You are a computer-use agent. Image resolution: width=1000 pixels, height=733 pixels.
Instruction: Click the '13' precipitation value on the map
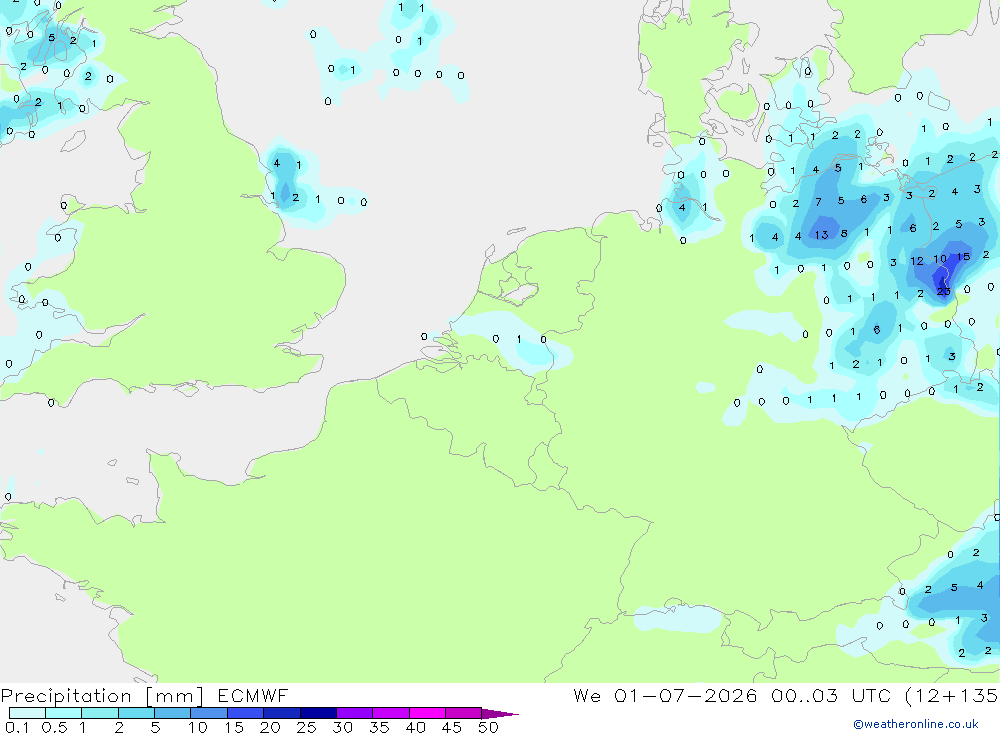821,235
